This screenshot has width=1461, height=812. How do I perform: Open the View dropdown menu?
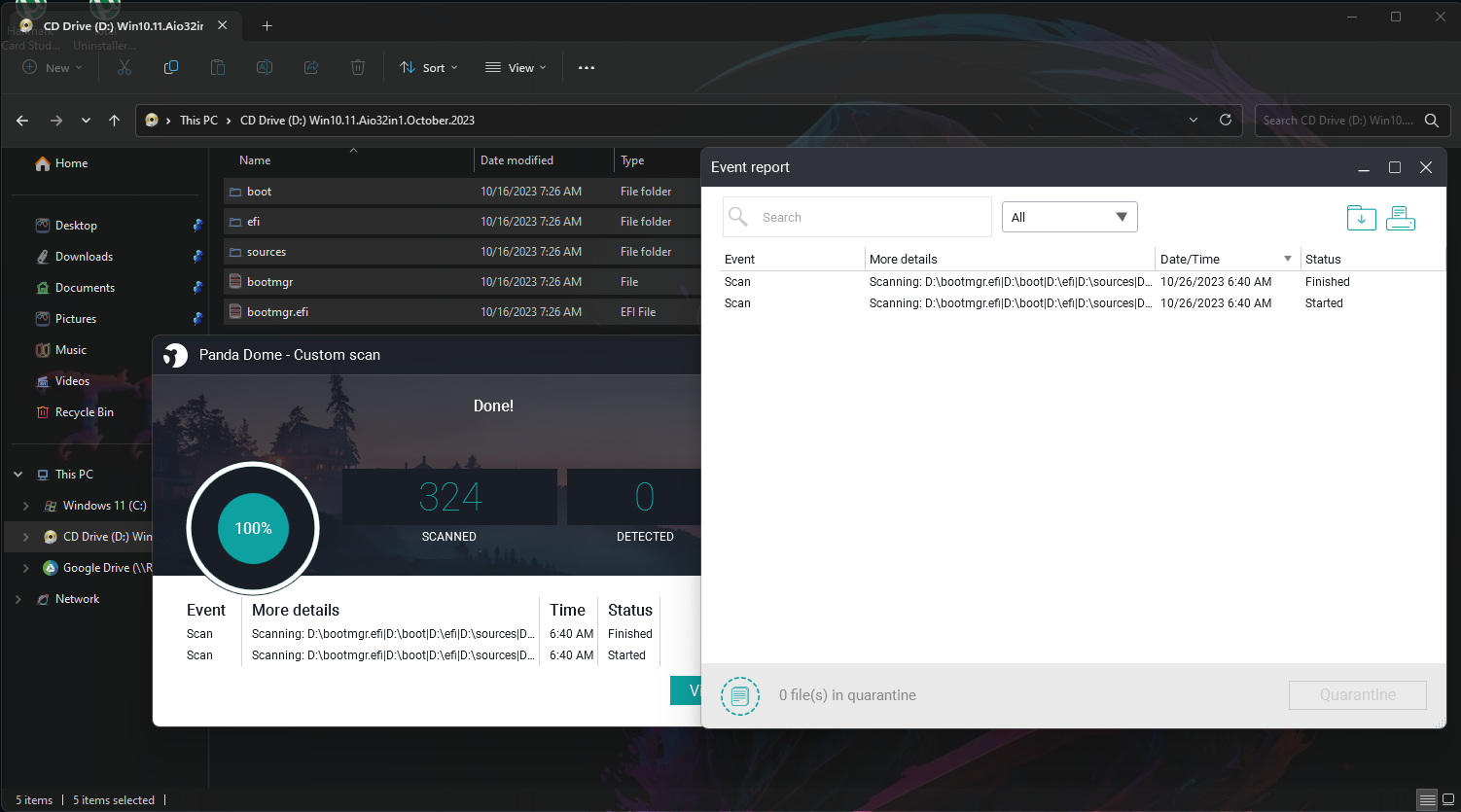[x=516, y=68]
